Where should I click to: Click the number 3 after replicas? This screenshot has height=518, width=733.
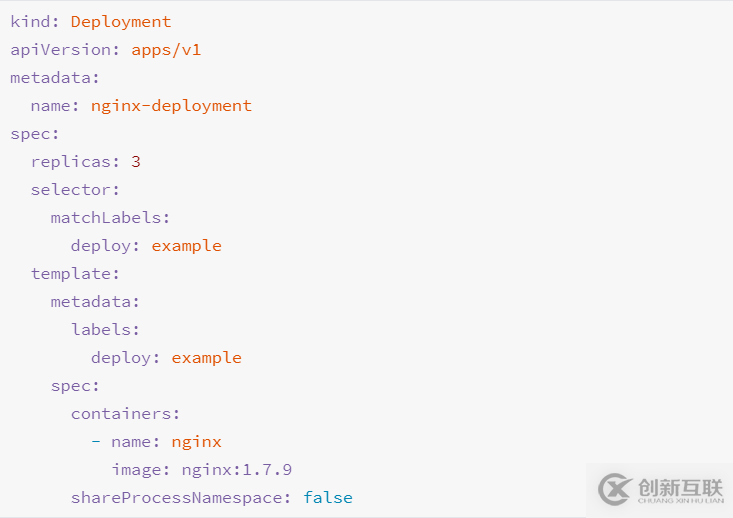(136, 161)
